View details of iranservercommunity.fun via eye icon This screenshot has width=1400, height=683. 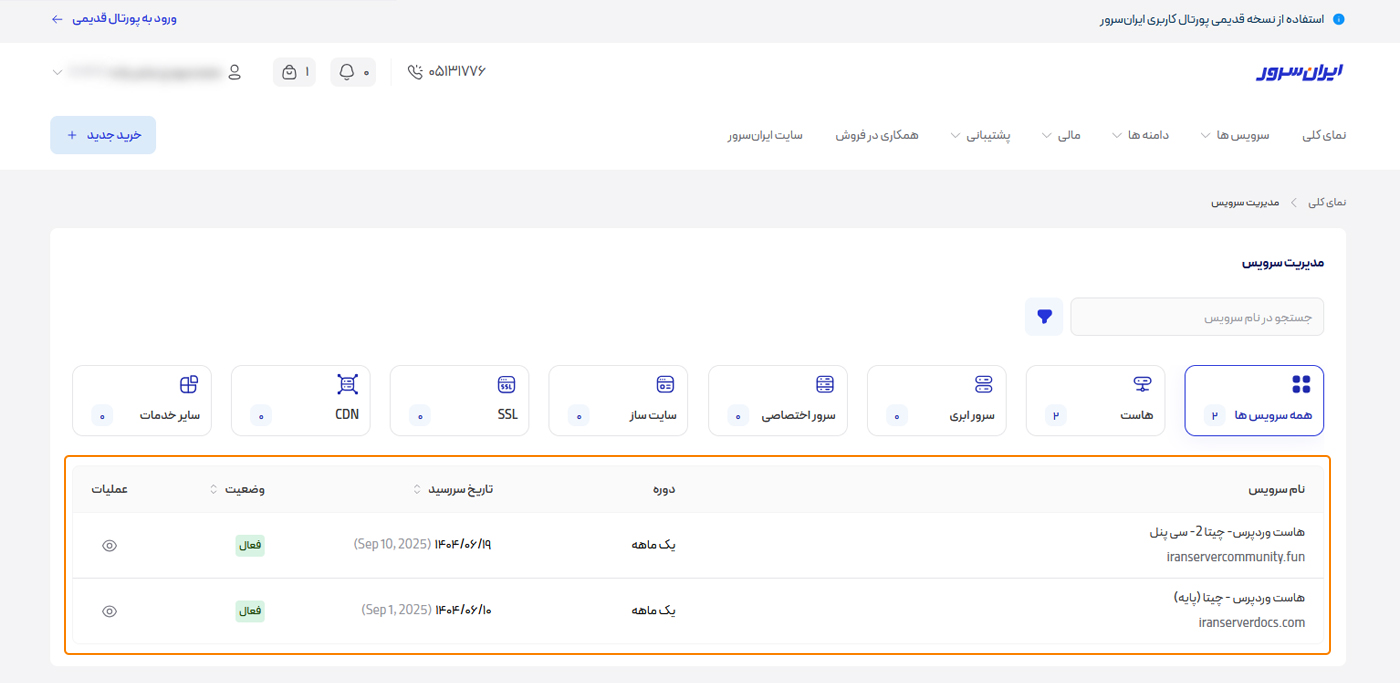pyautogui.click(x=110, y=546)
